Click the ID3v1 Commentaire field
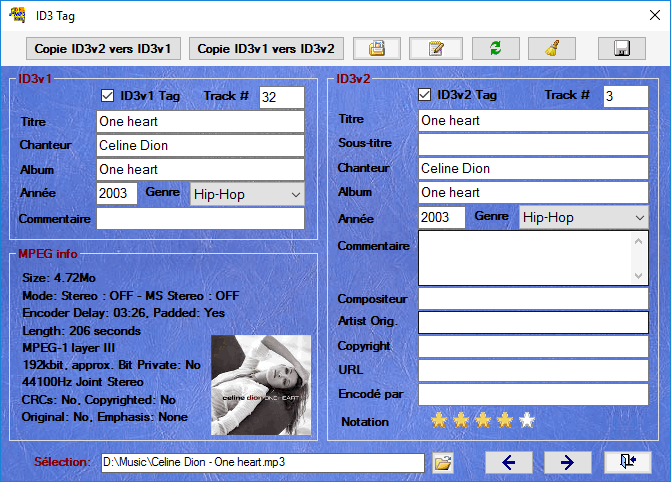Viewport: 671px width, 482px height. click(200, 219)
